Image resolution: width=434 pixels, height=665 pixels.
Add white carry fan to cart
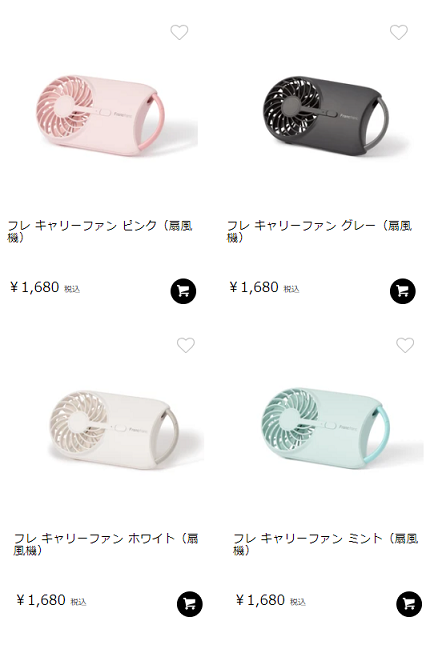click(x=190, y=604)
